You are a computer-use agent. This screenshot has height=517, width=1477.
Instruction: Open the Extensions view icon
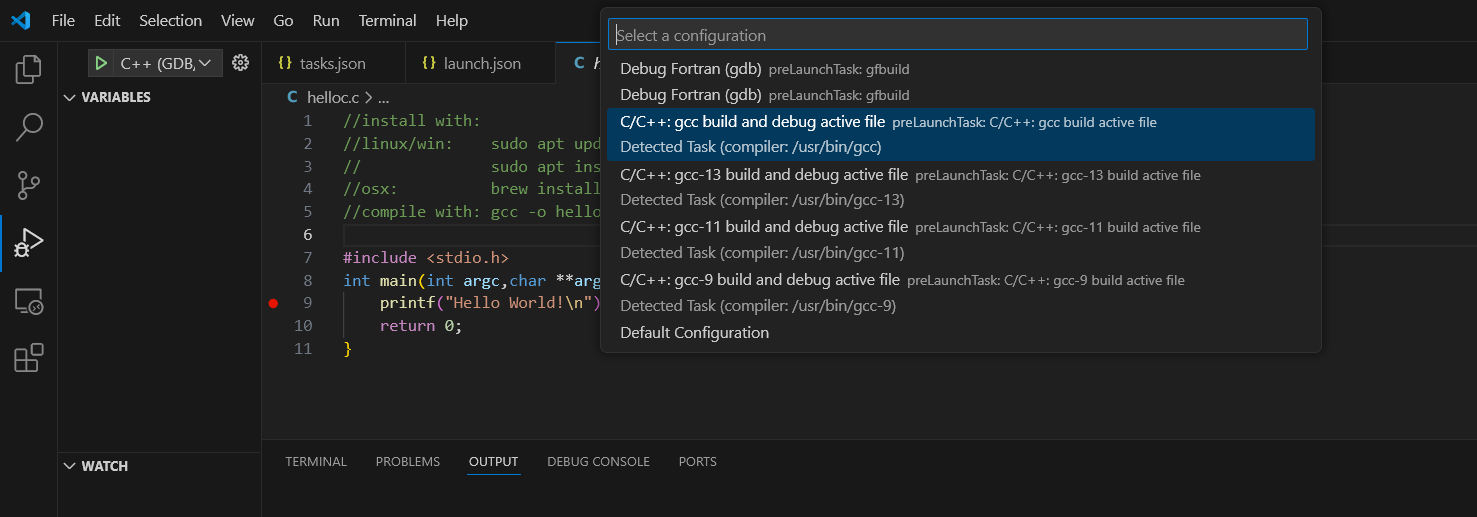point(28,358)
